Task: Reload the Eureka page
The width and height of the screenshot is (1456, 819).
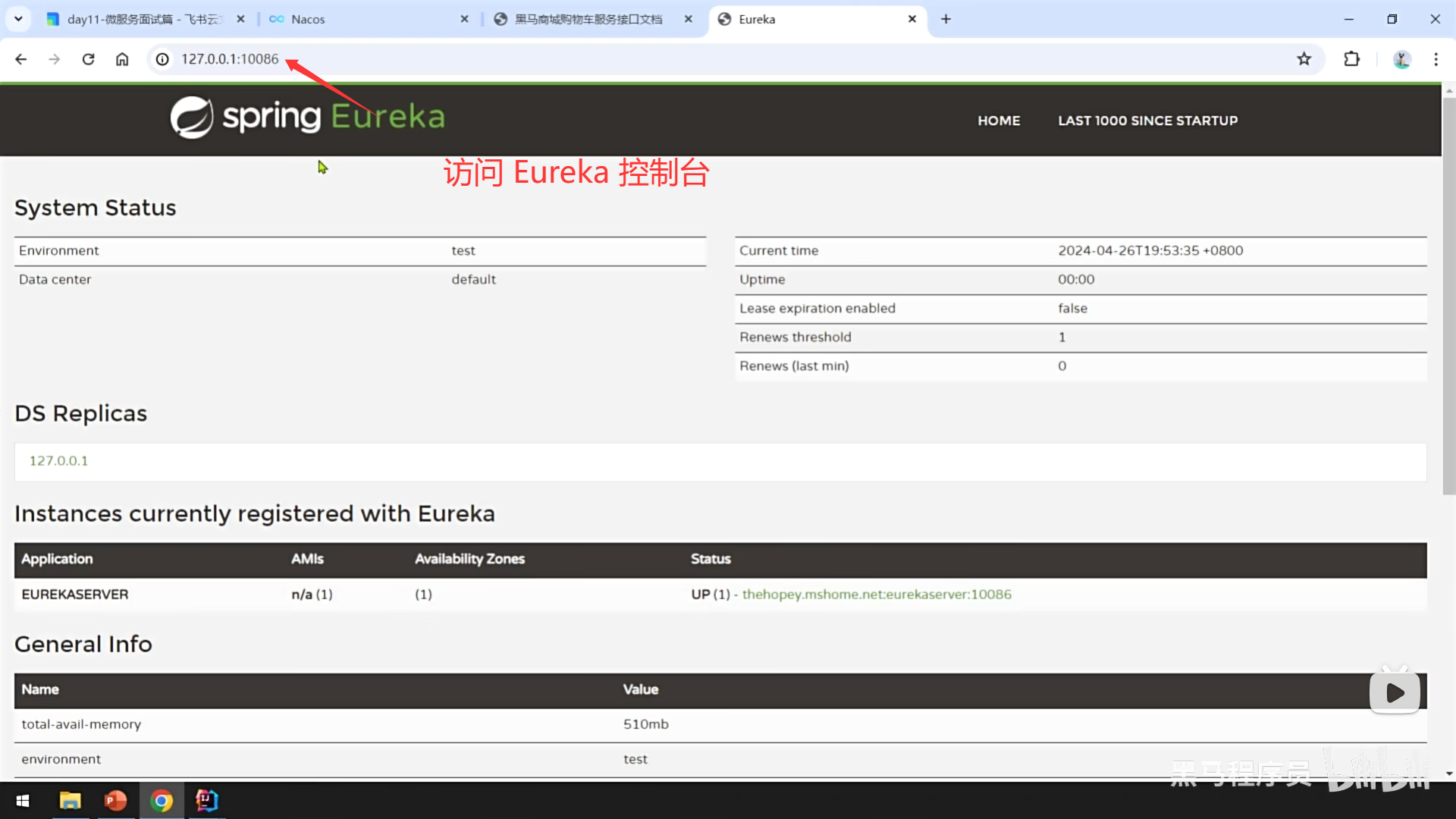Action: (x=88, y=59)
